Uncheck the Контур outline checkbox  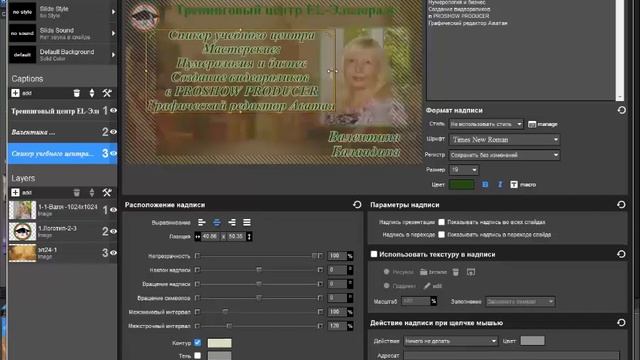[198, 342]
